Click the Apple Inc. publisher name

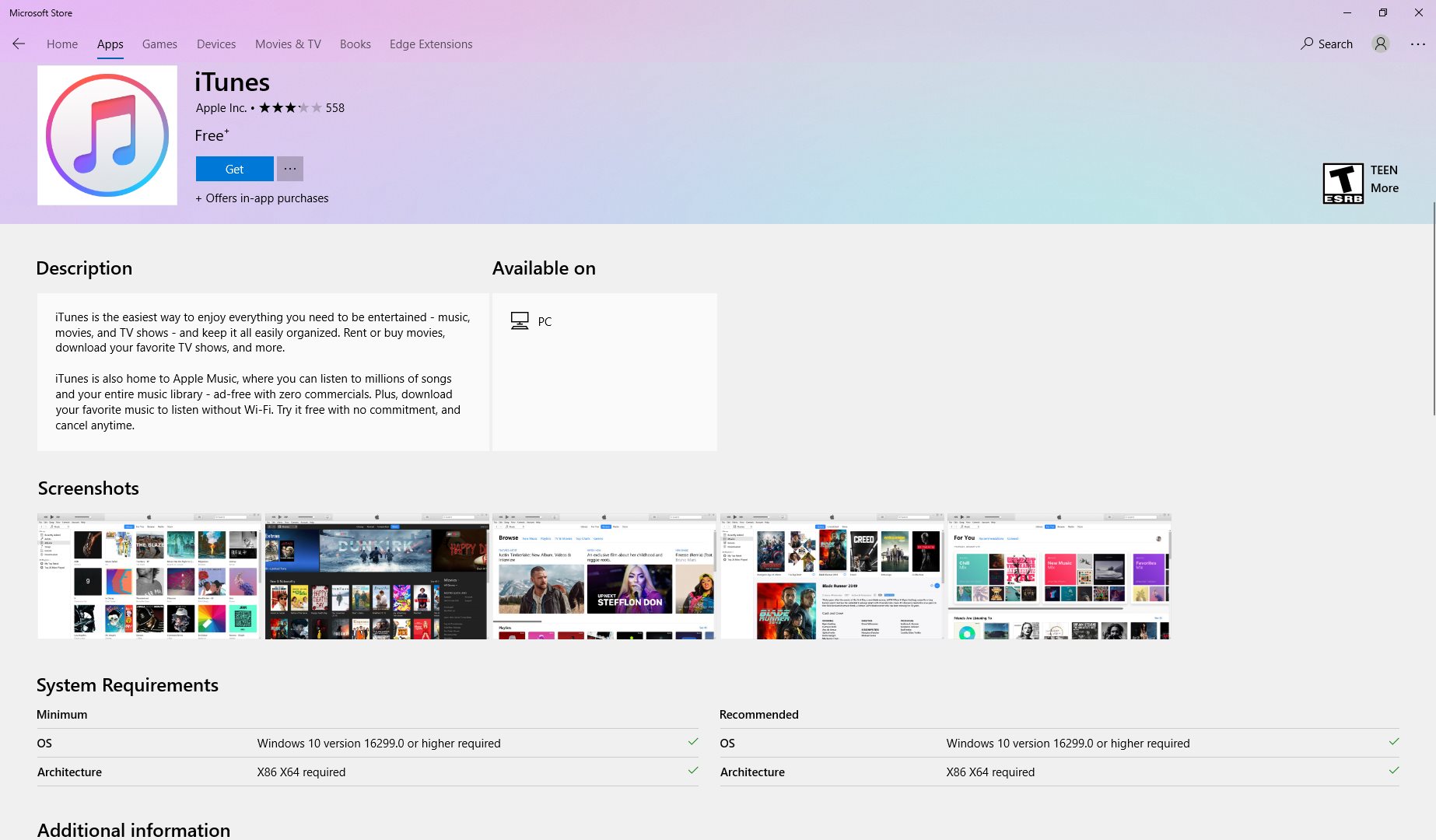point(221,107)
